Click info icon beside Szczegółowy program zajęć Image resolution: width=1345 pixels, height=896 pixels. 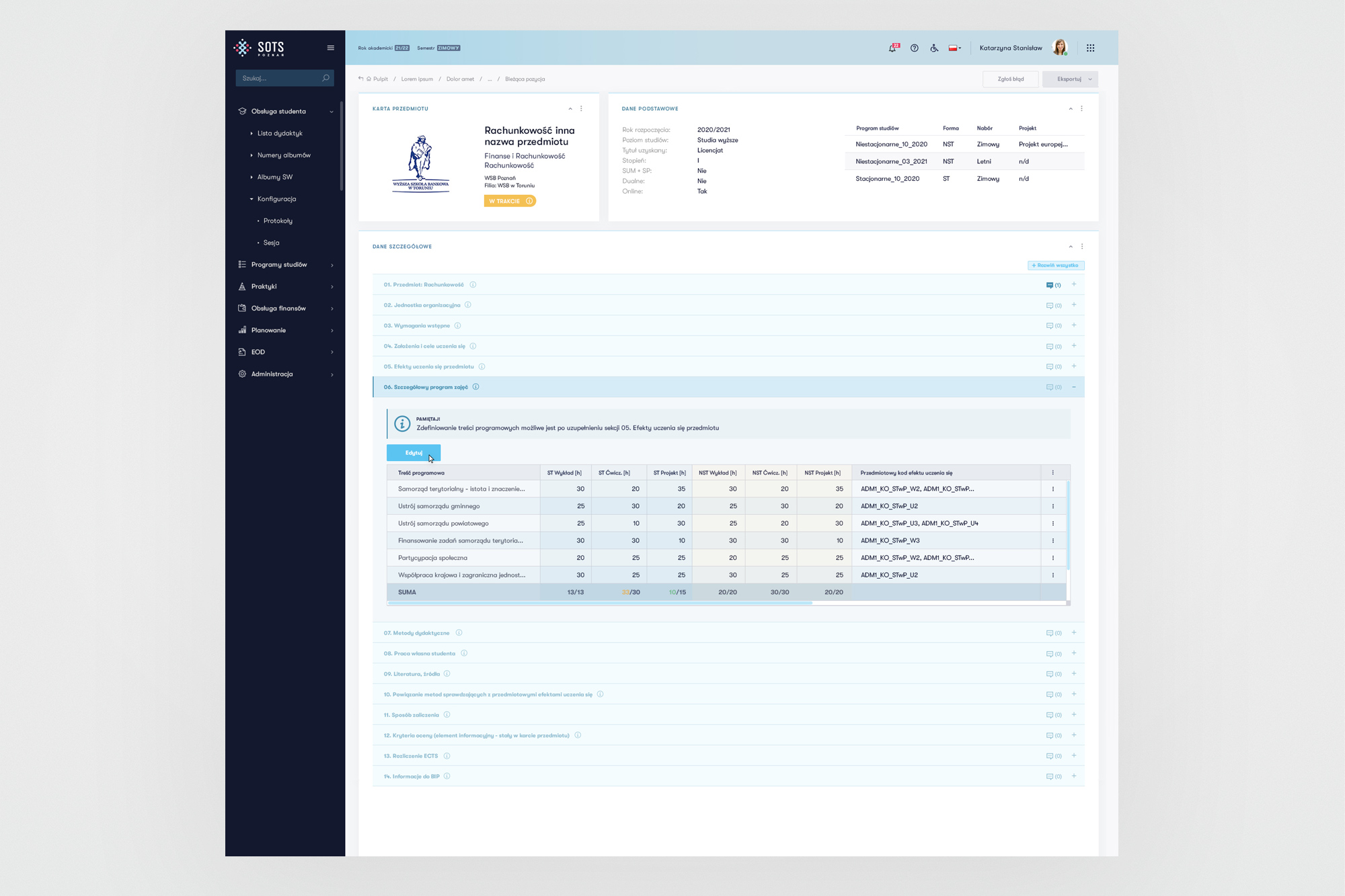pyautogui.click(x=475, y=386)
